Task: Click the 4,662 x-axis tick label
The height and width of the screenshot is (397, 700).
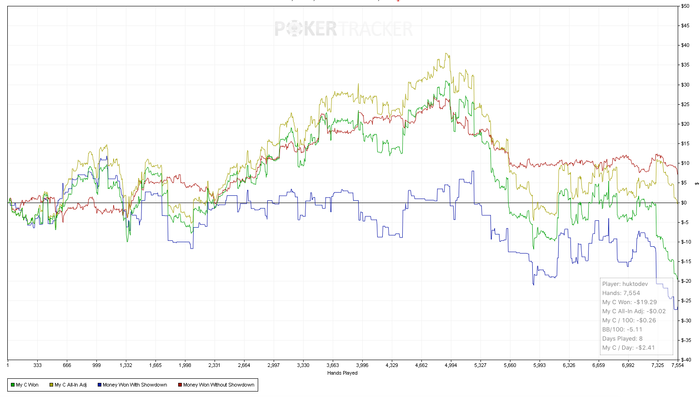Action: 421,365
